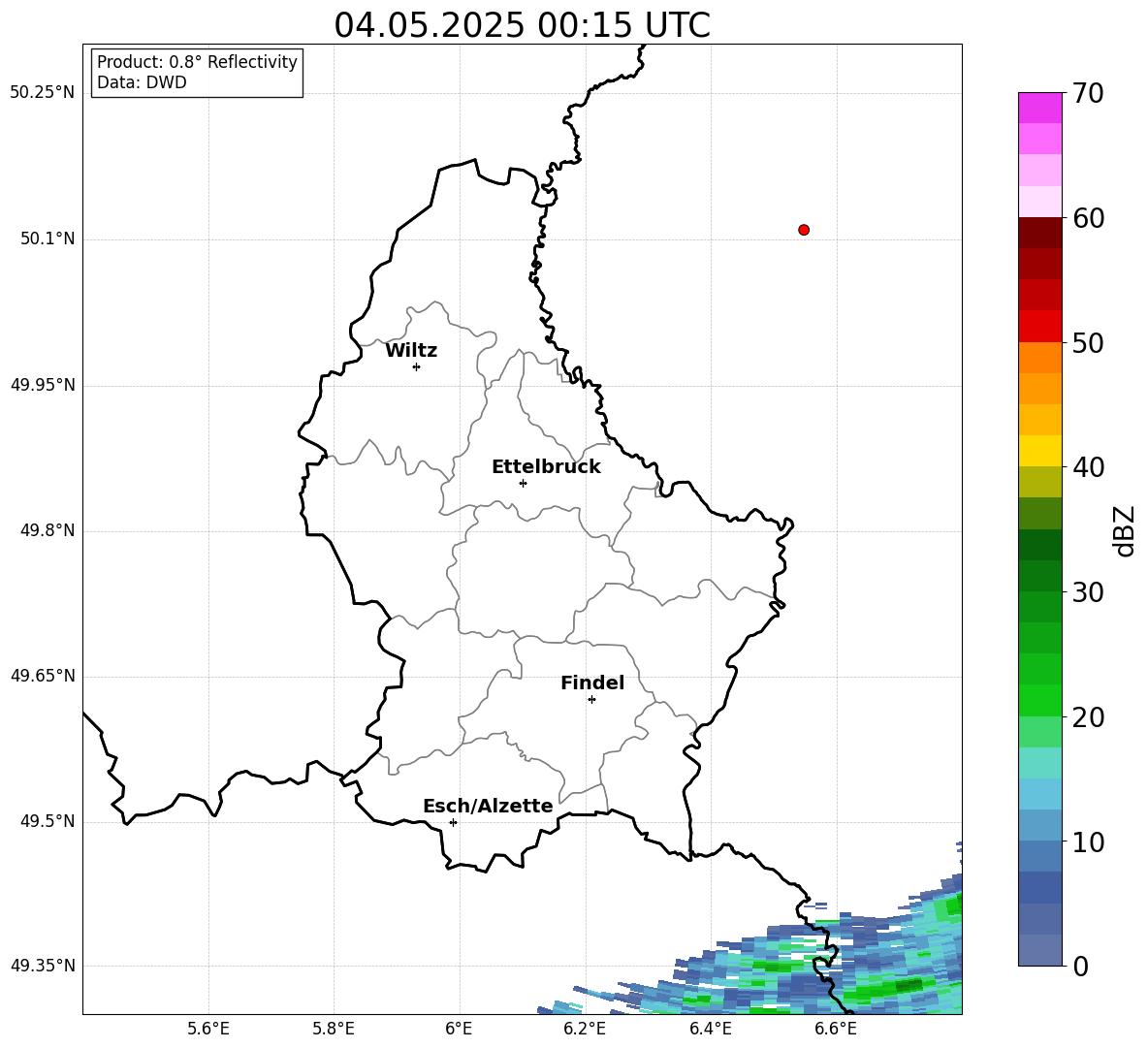Click the 49.35°N latitude label
The width and height of the screenshot is (1148, 1048).
point(43,966)
